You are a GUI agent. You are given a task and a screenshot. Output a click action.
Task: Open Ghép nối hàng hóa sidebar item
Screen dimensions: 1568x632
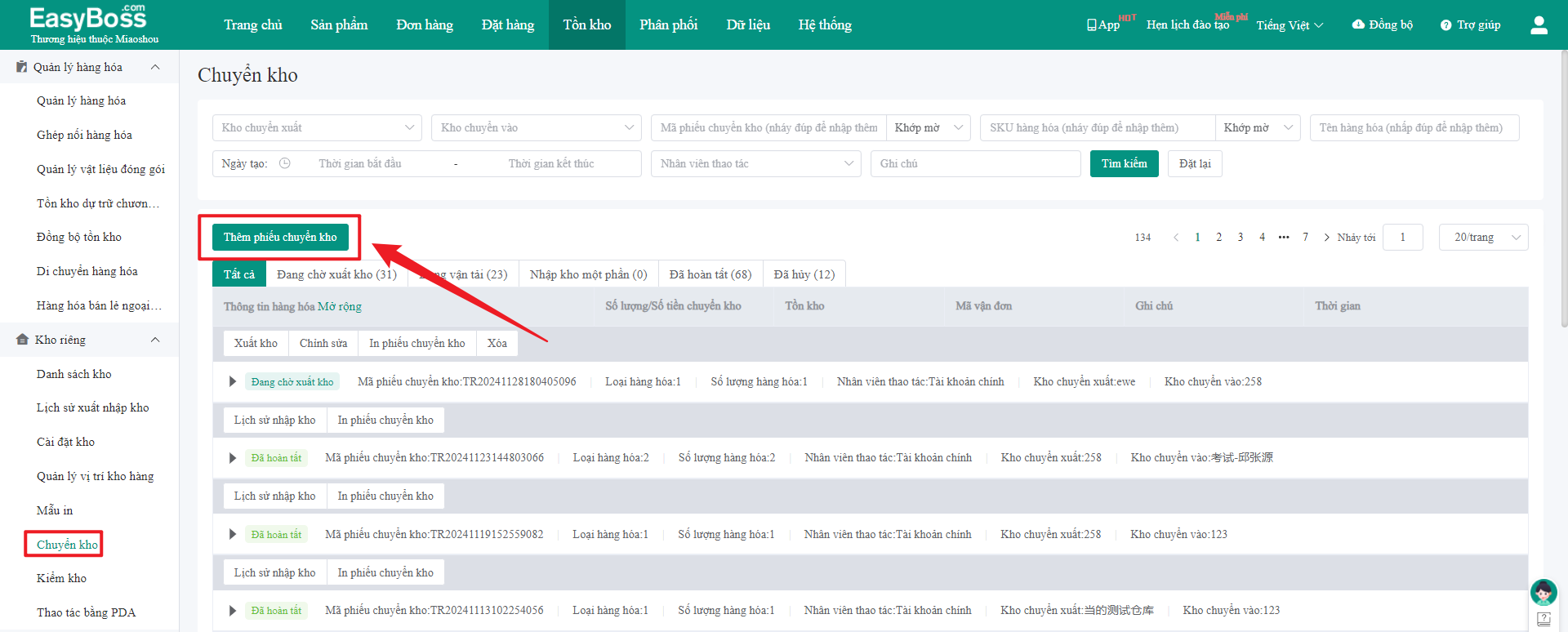pyautogui.click(x=84, y=135)
